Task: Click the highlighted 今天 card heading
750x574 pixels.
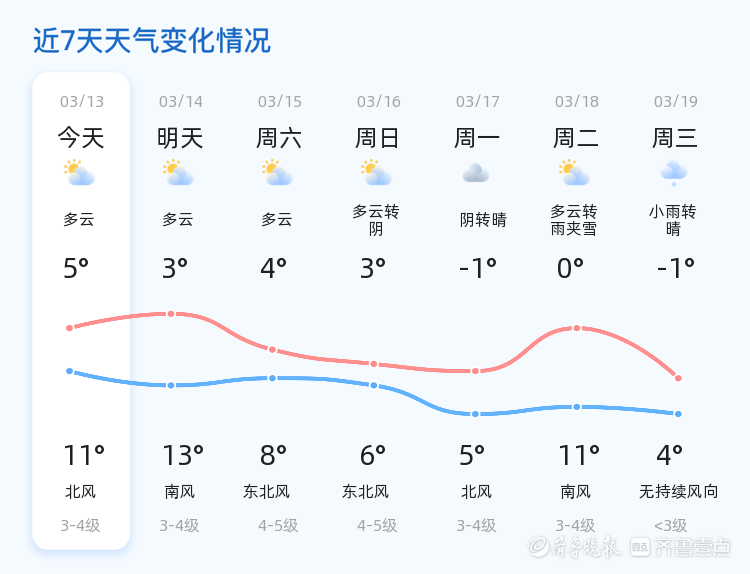Action: (81, 138)
